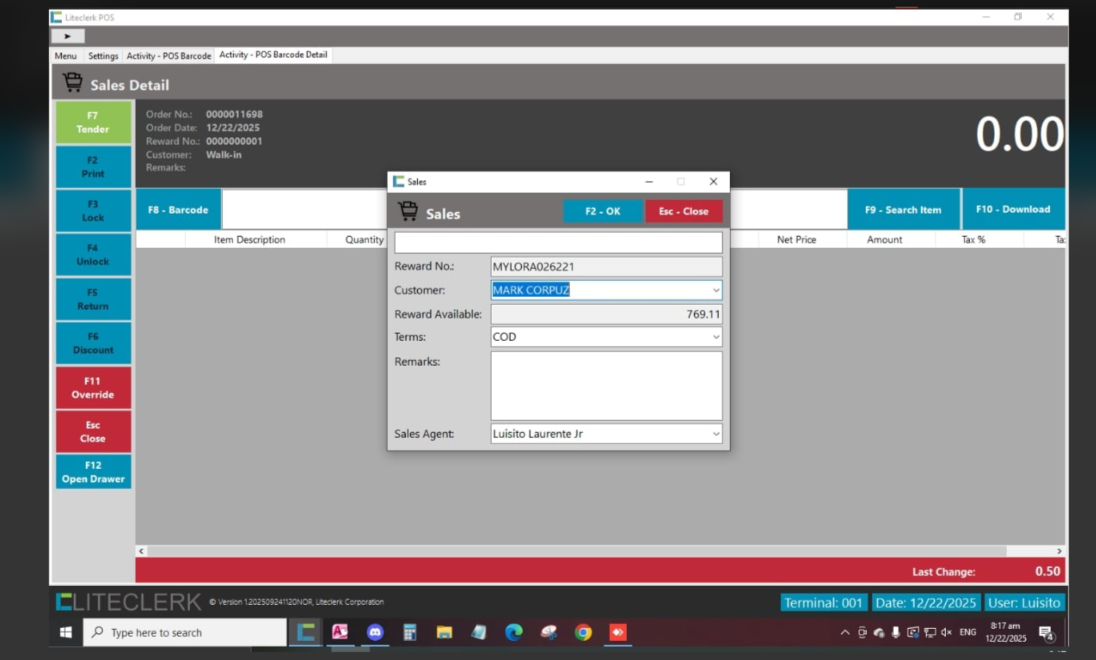This screenshot has height=660, width=1096.
Task: Expand the Customer dropdown
Action: click(x=716, y=291)
